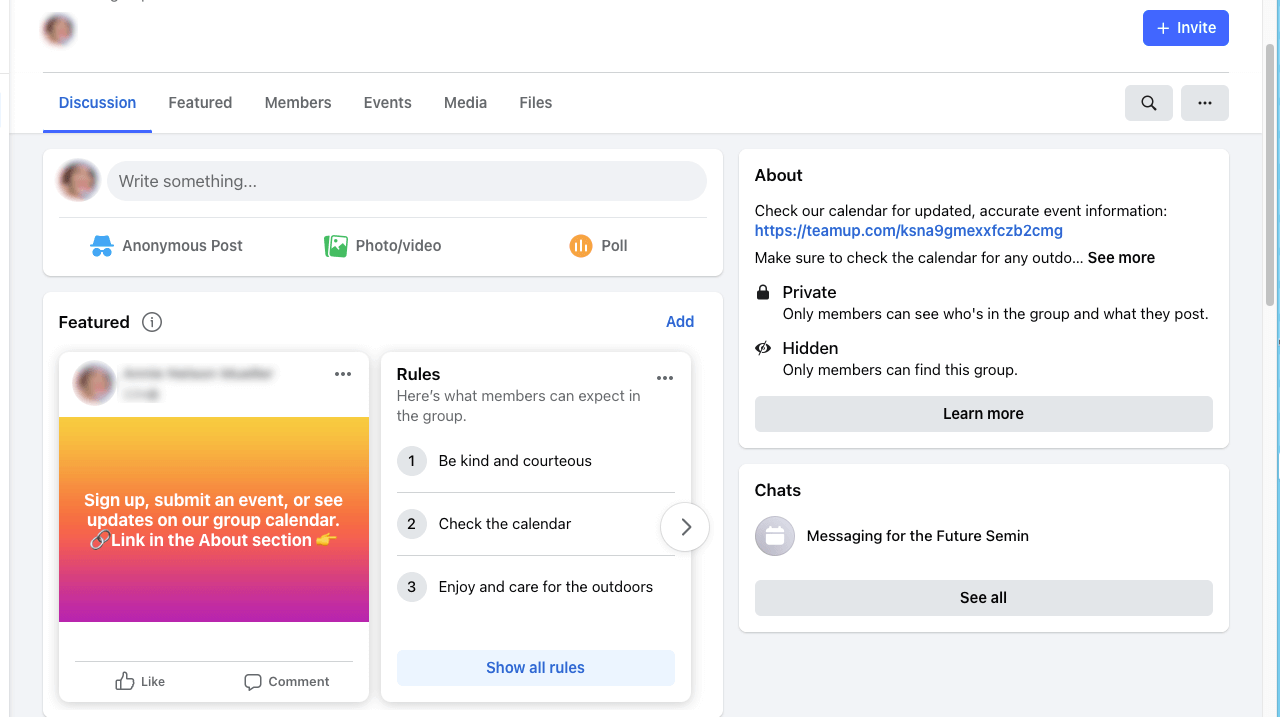Click See all chats button
Image resolution: width=1280 pixels, height=720 pixels.
(x=984, y=598)
